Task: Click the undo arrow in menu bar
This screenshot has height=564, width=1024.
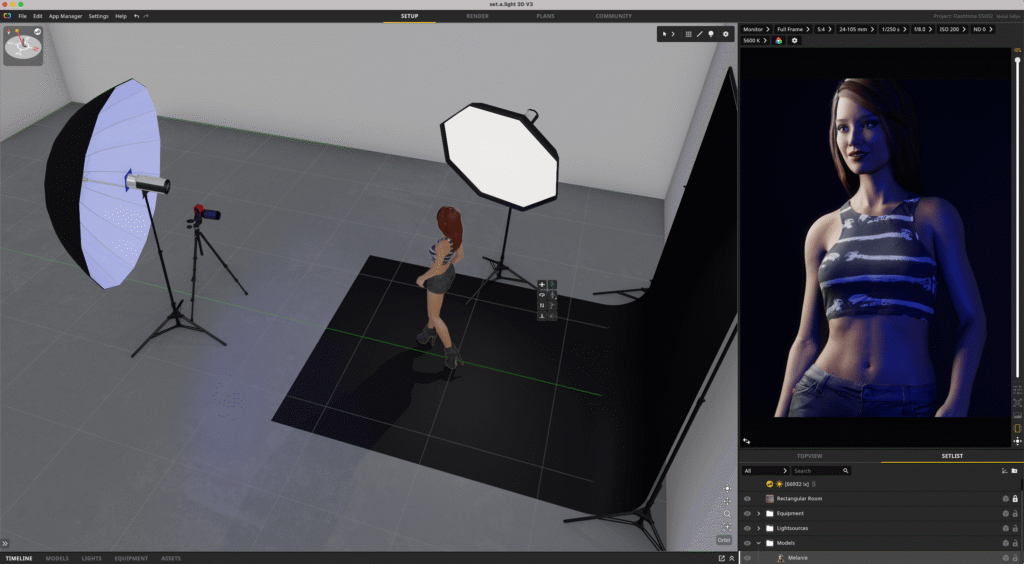Action: coord(136,16)
